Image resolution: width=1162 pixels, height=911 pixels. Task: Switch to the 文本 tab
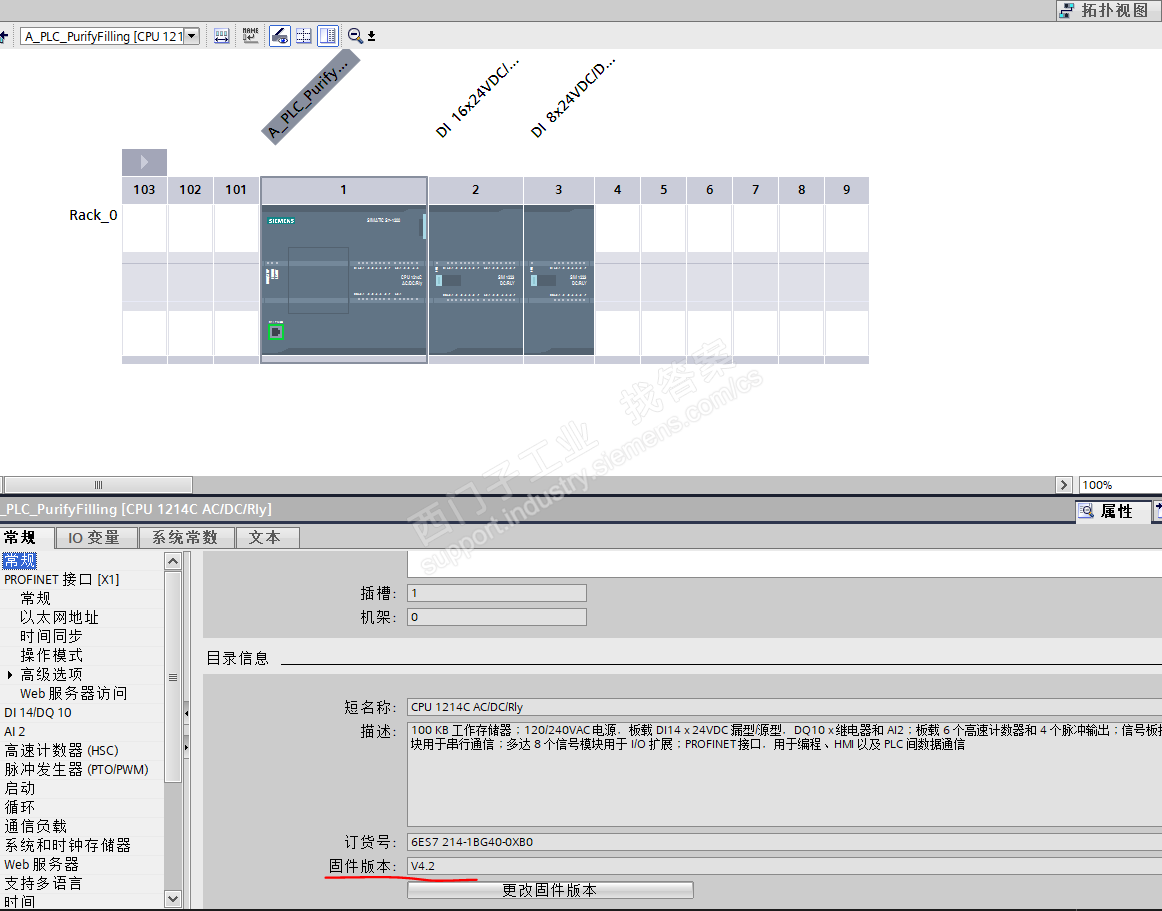coord(268,537)
